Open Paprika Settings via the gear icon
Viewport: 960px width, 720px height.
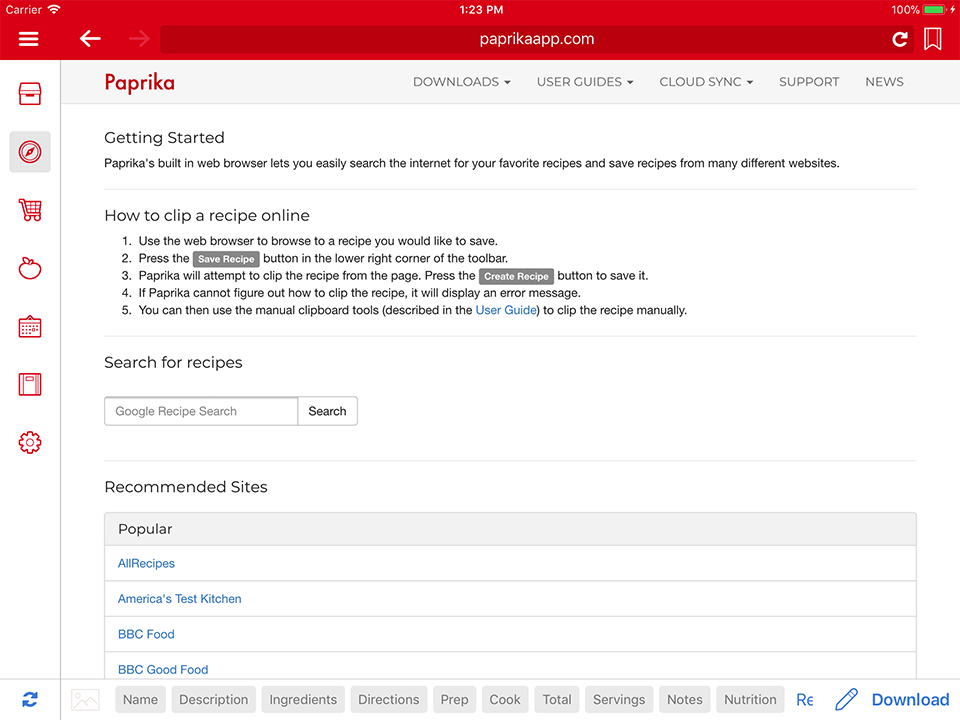point(29,442)
